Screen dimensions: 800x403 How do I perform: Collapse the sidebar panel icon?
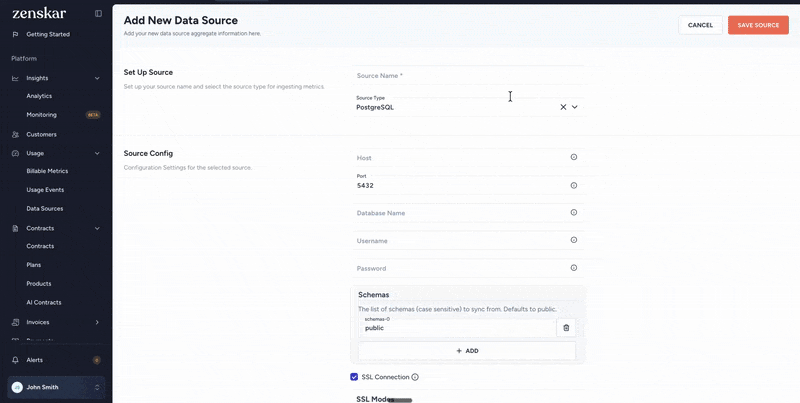(x=98, y=14)
